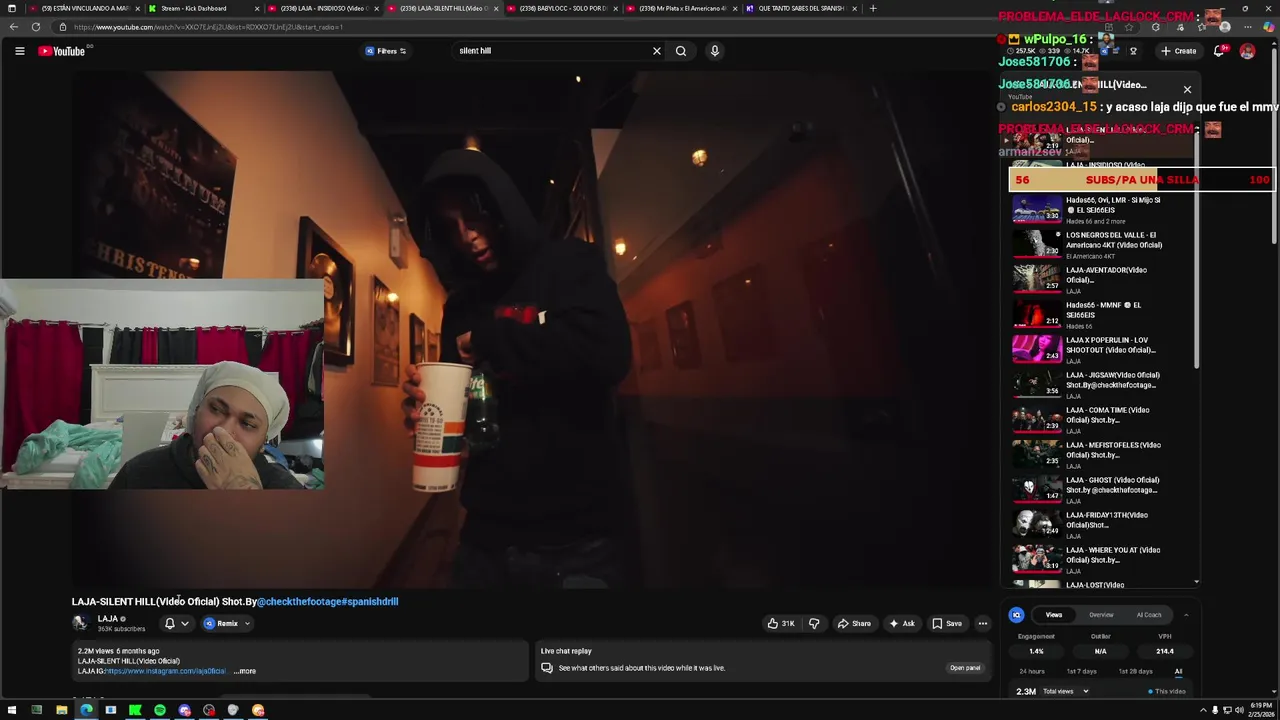Open the YouTube hamburger guide menu
The image size is (1280, 720).
point(19,51)
